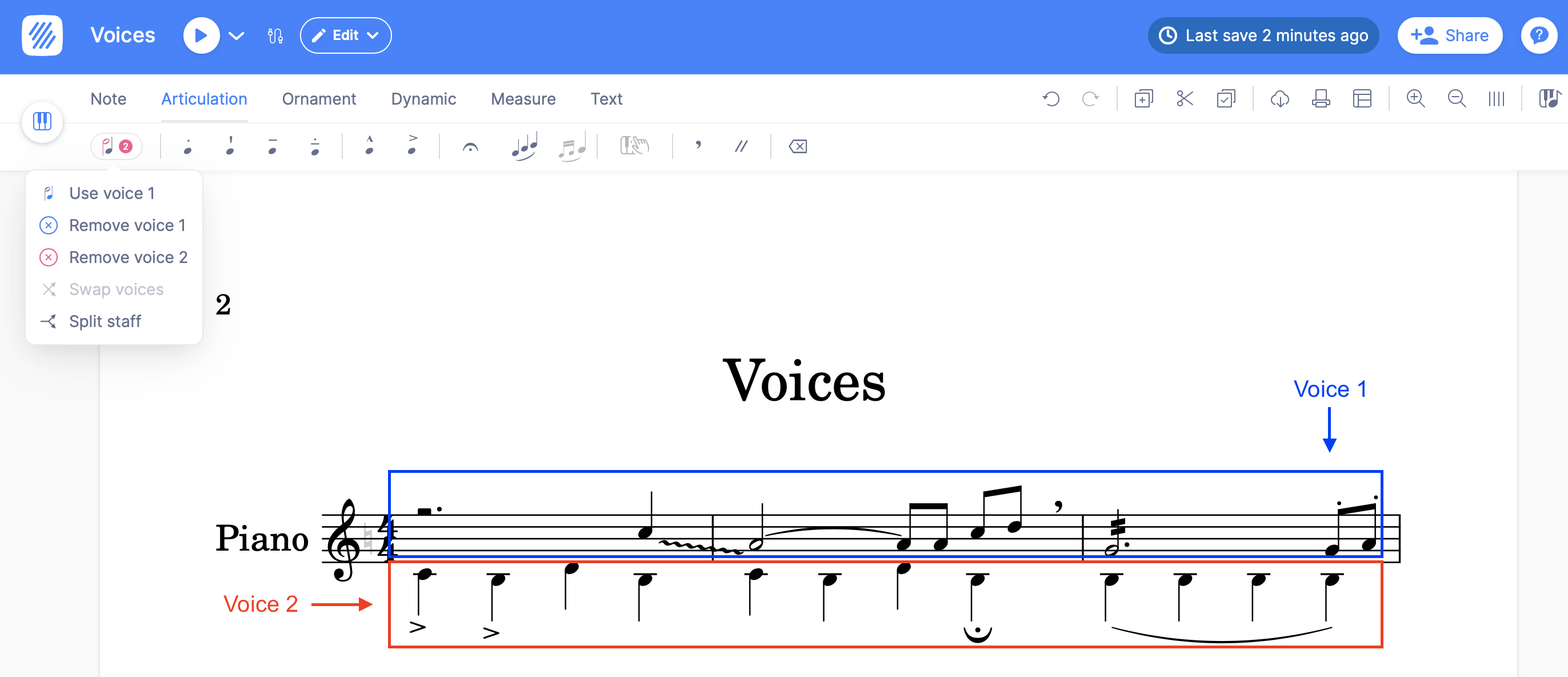
Task: Expand the playback options chevron
Action: click(x=236, y=36)
